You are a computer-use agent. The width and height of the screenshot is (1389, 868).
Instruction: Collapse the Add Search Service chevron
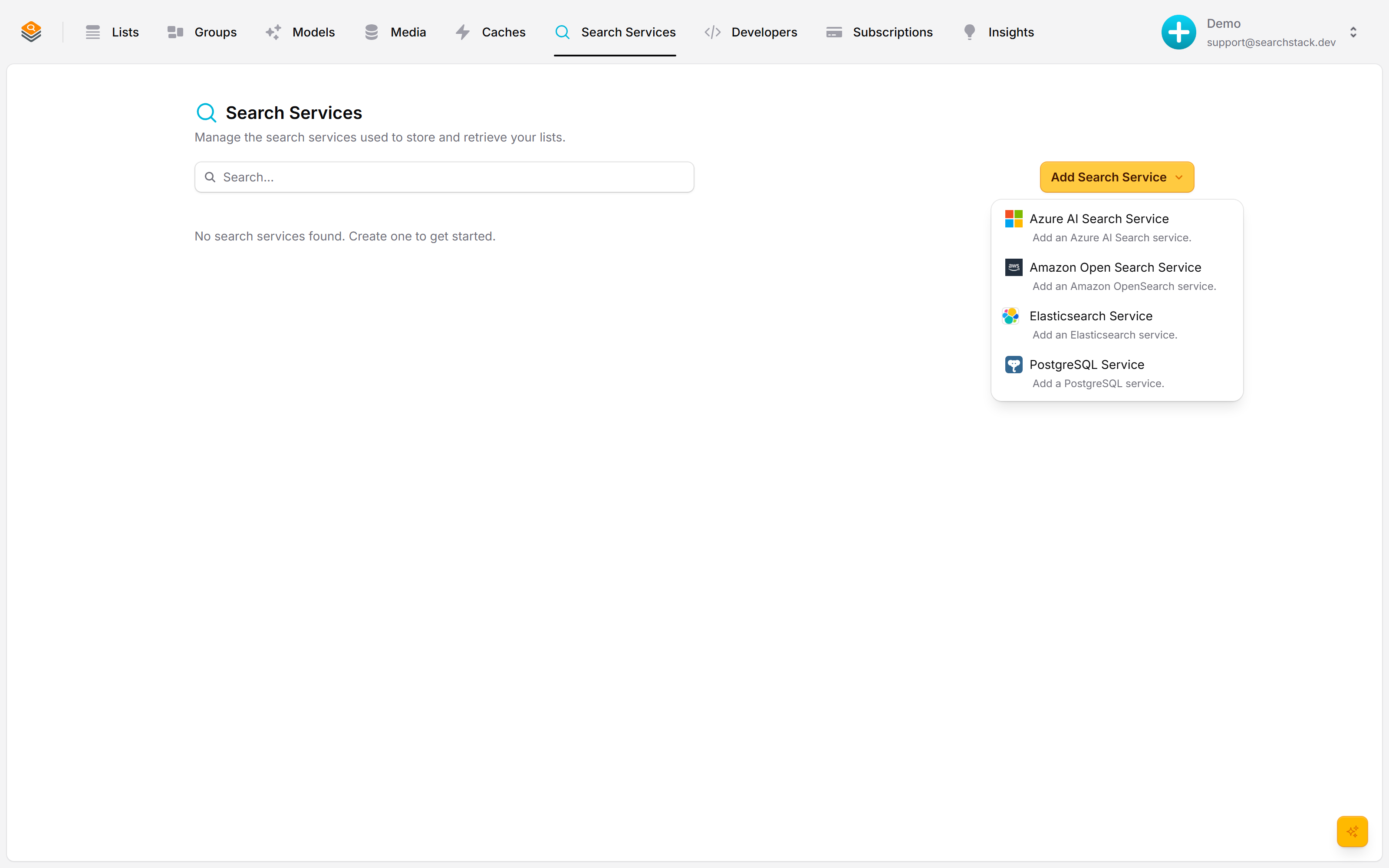point(1179,178)
